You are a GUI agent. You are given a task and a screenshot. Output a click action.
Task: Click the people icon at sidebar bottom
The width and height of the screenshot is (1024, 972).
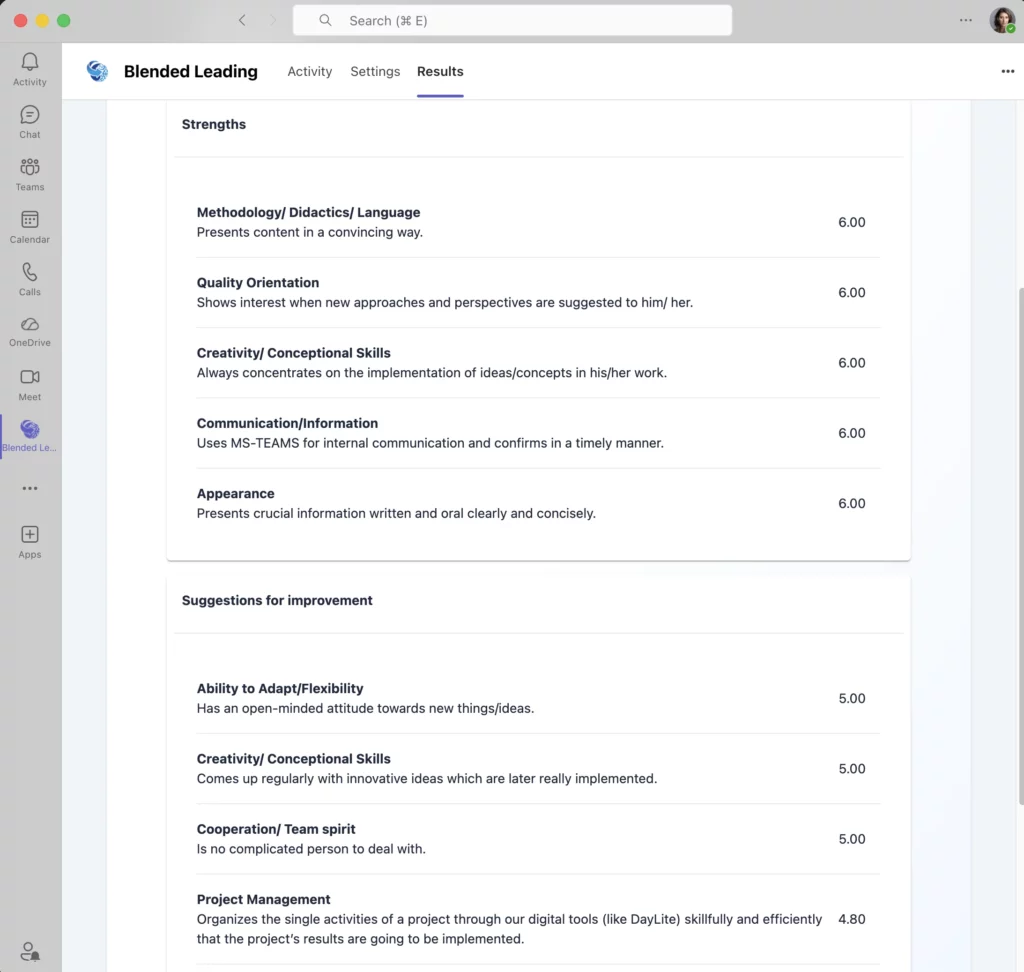click(30, 951)
